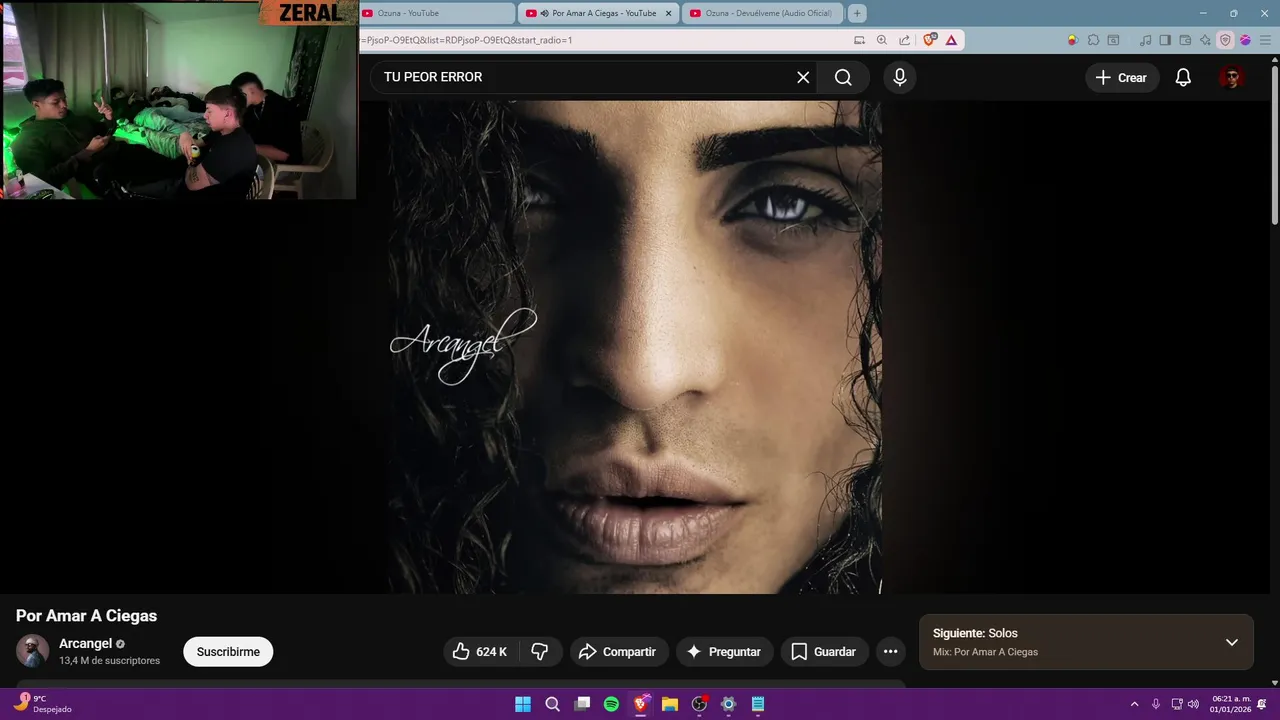Click the microphone tray icon
Viewport: 1280px width, 720px height.
coord(1156,704)
